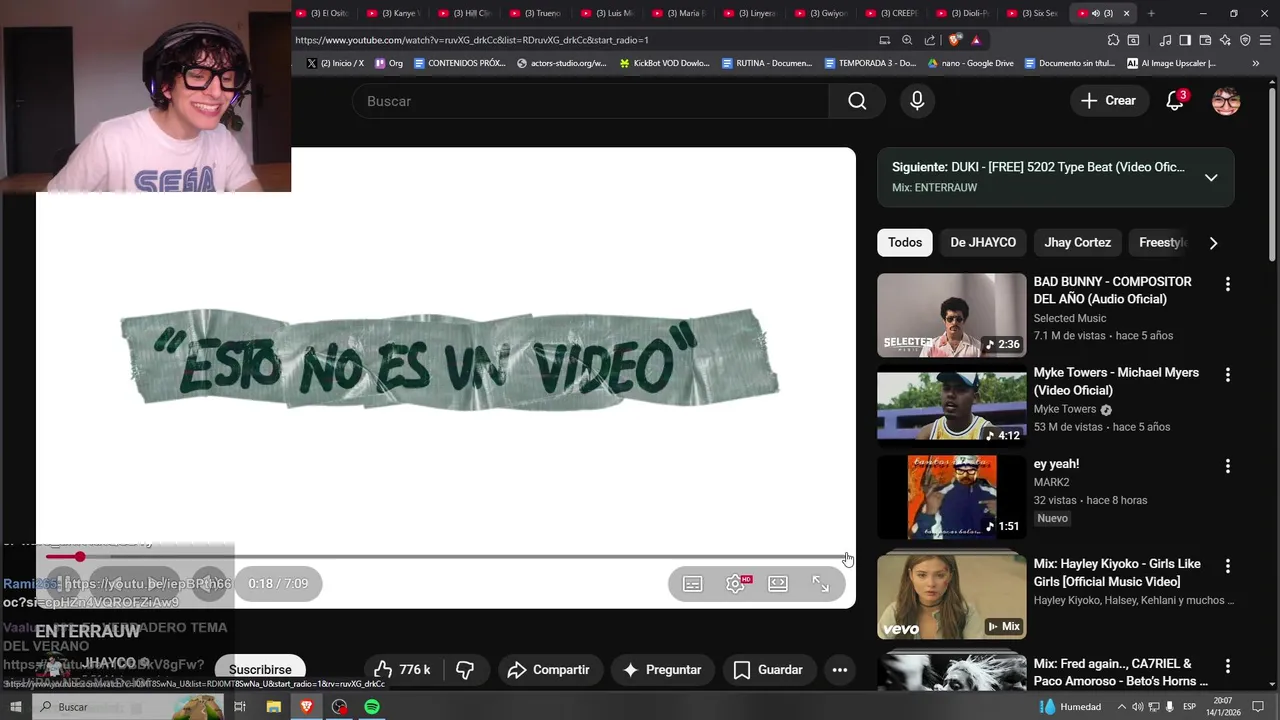The height and width of the screenshot is (720, 1280).
Task: Open File Explorer from the taskbar
Action: coord(274,707)
